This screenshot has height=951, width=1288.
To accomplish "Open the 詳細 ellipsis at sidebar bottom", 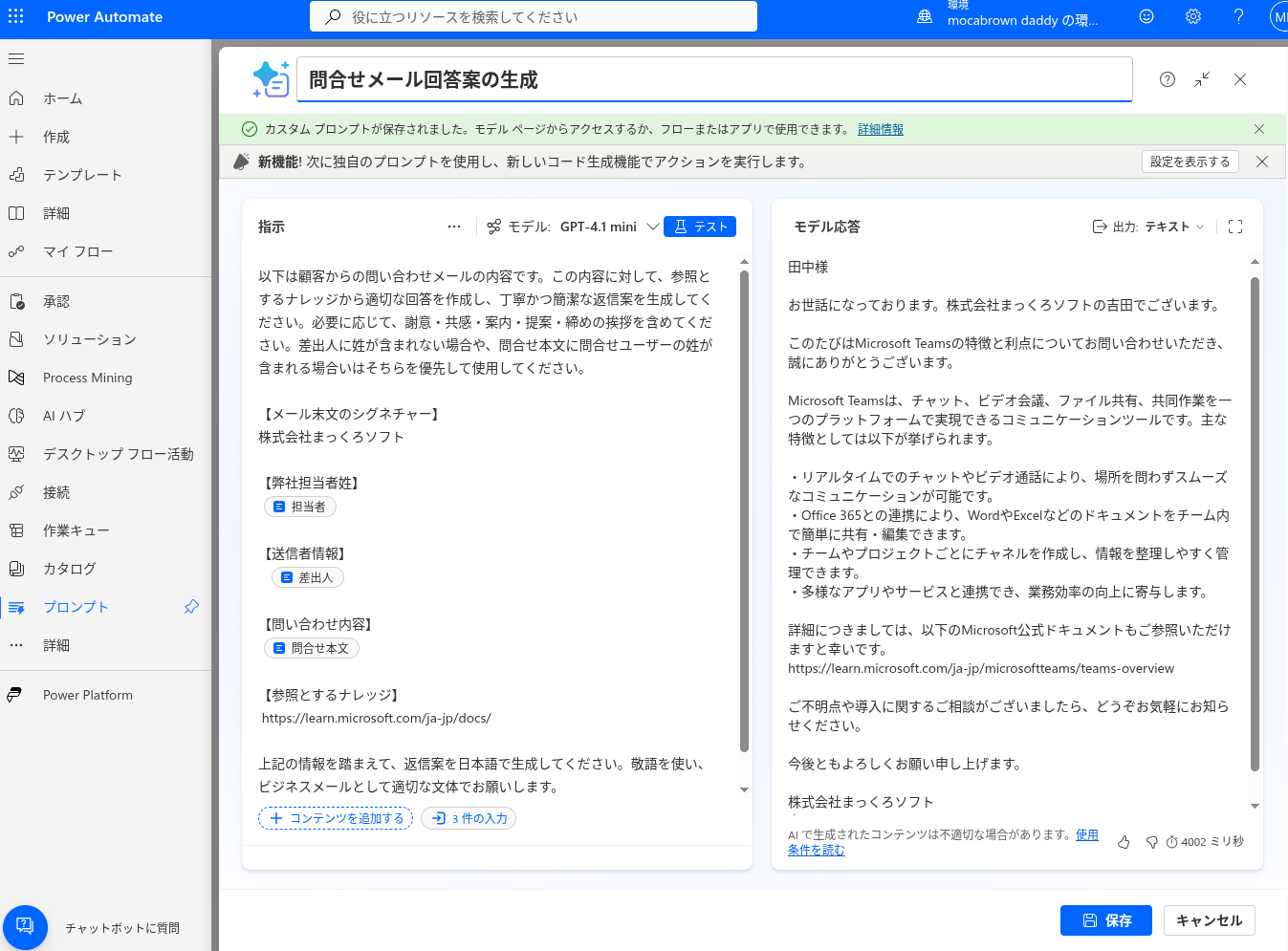I will 16,645.
